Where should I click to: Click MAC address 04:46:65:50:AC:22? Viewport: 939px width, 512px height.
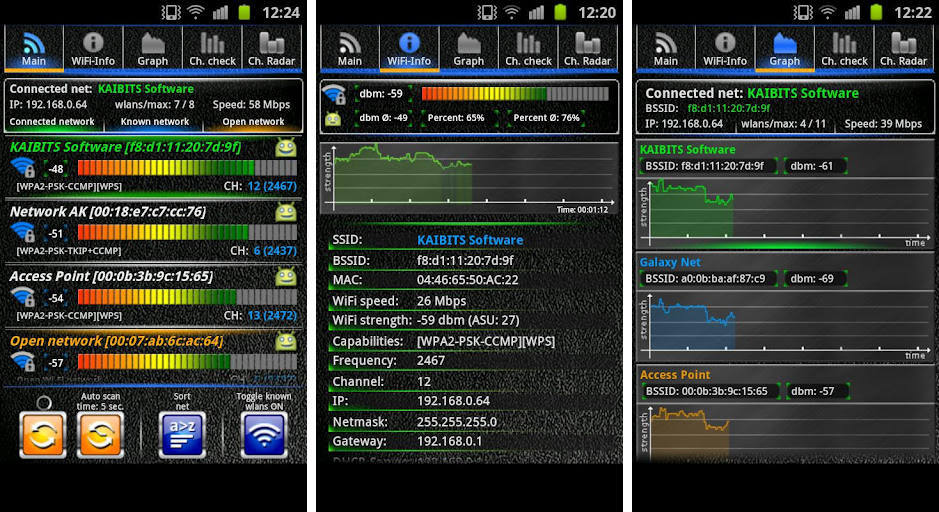tap(468, 280)
